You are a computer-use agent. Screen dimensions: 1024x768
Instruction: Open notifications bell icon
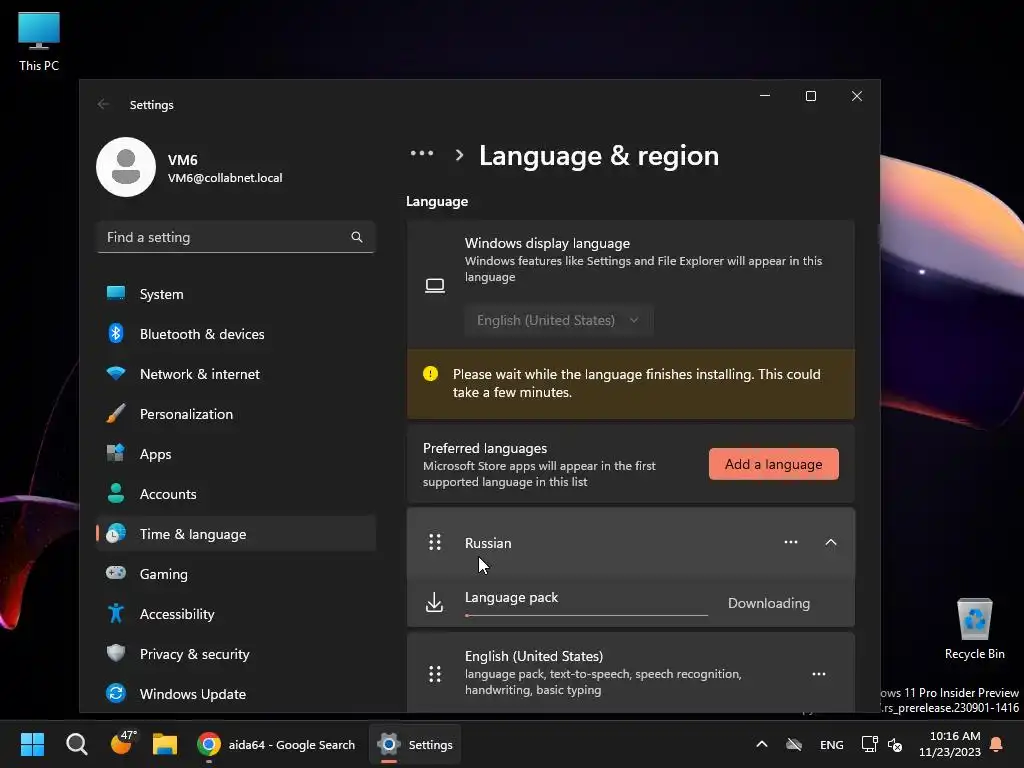pos(997,744)
